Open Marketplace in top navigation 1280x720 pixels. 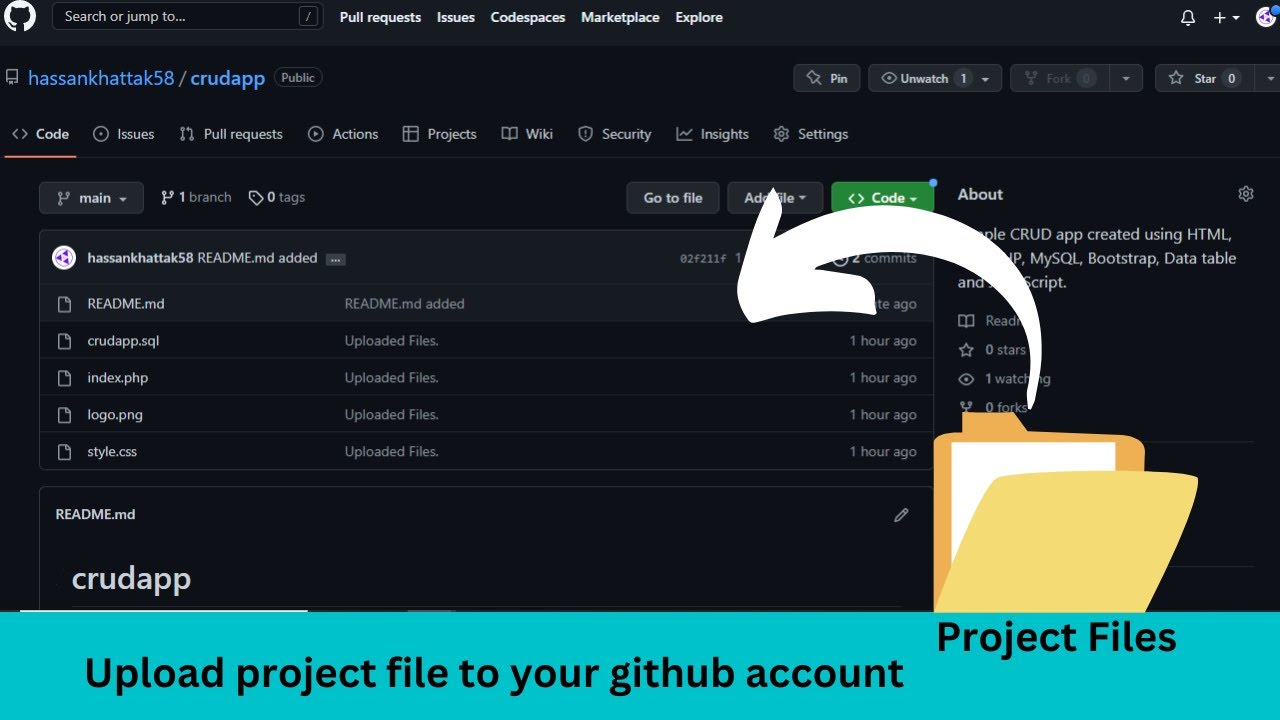point(620,17)
